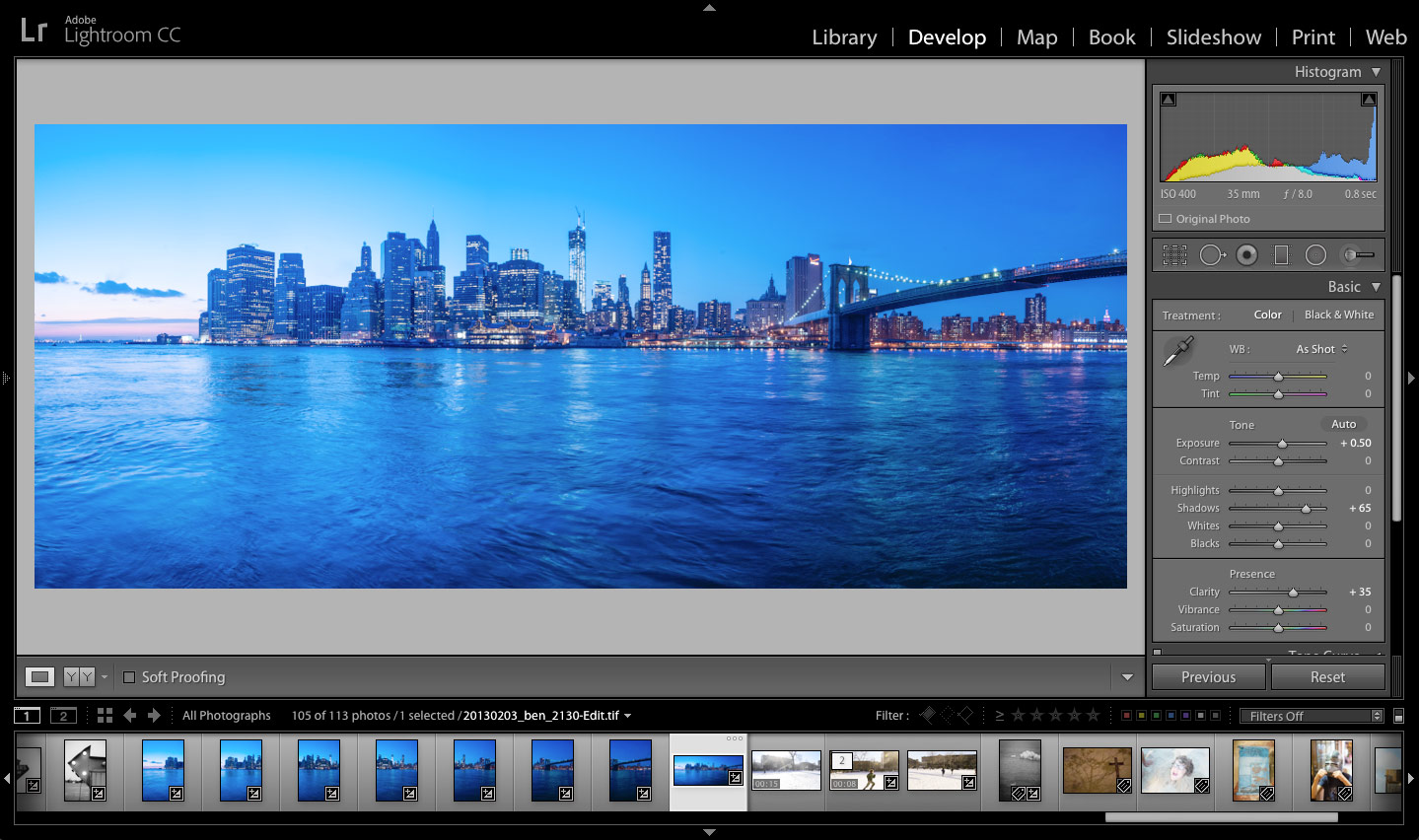Open the Filters Off preset dropdown

(1312, 715)
